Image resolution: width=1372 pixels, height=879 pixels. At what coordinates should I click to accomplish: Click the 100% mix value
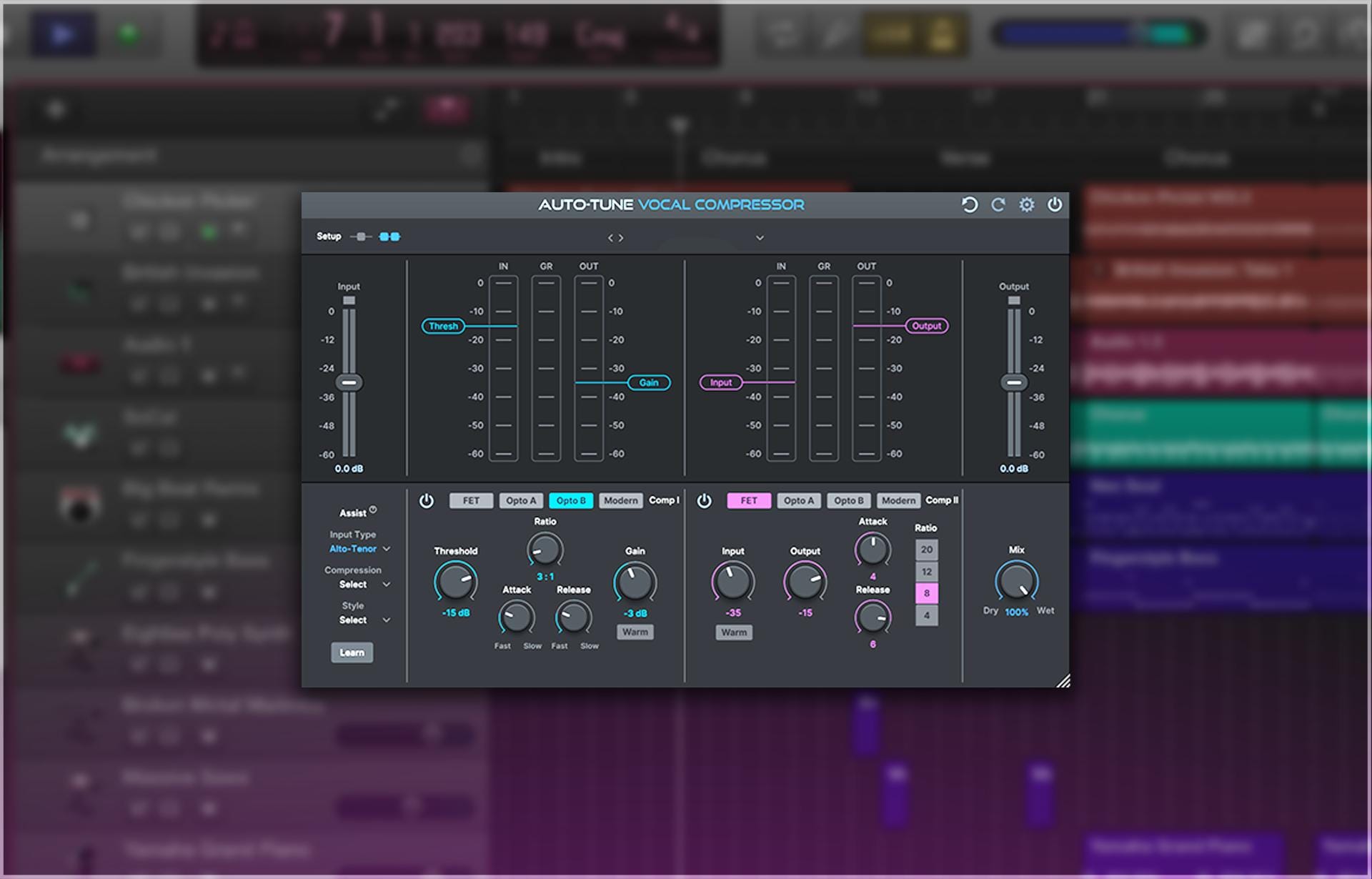point(1016,612)
